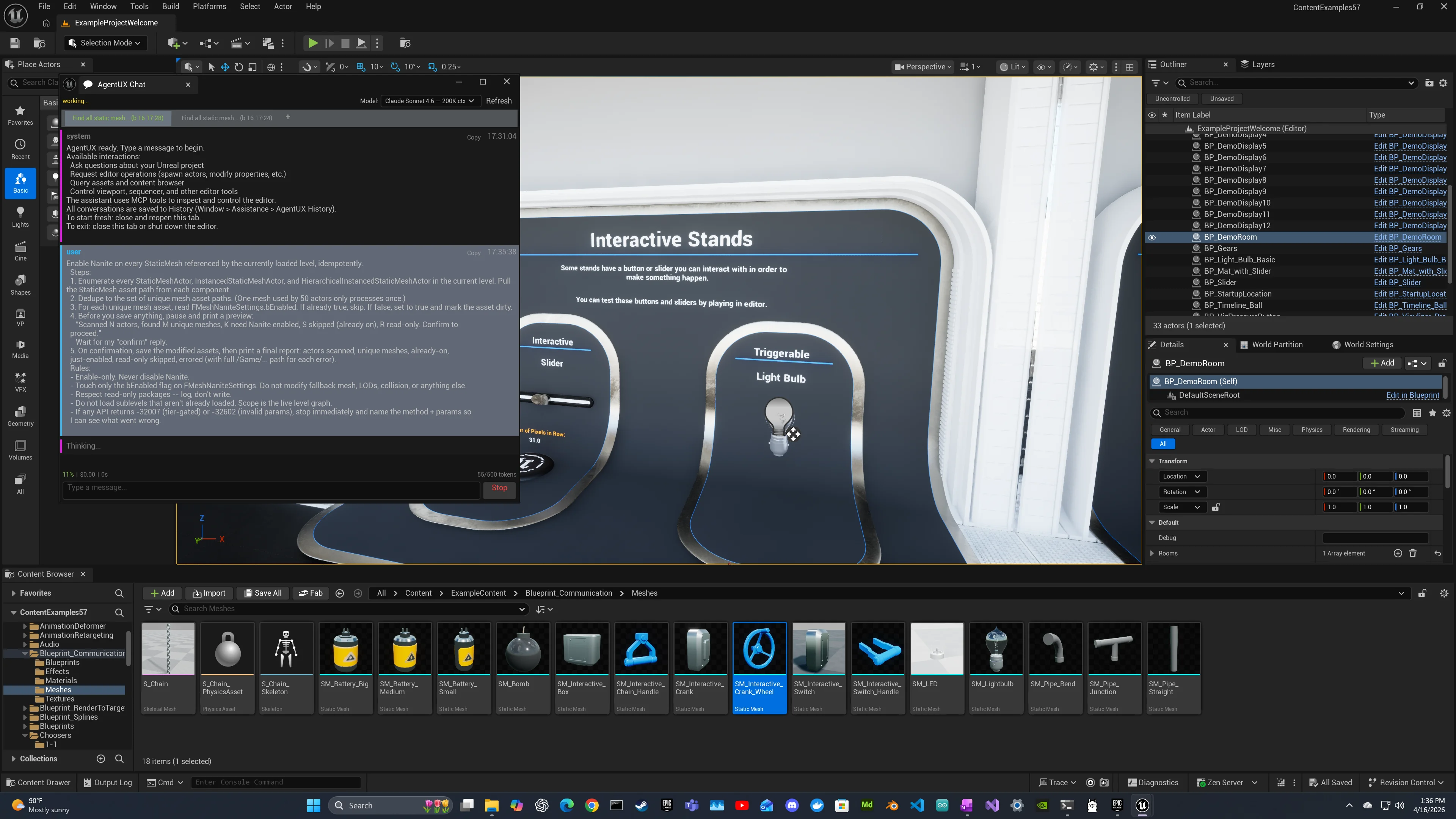Click the green Play button

tap(312, 43)
